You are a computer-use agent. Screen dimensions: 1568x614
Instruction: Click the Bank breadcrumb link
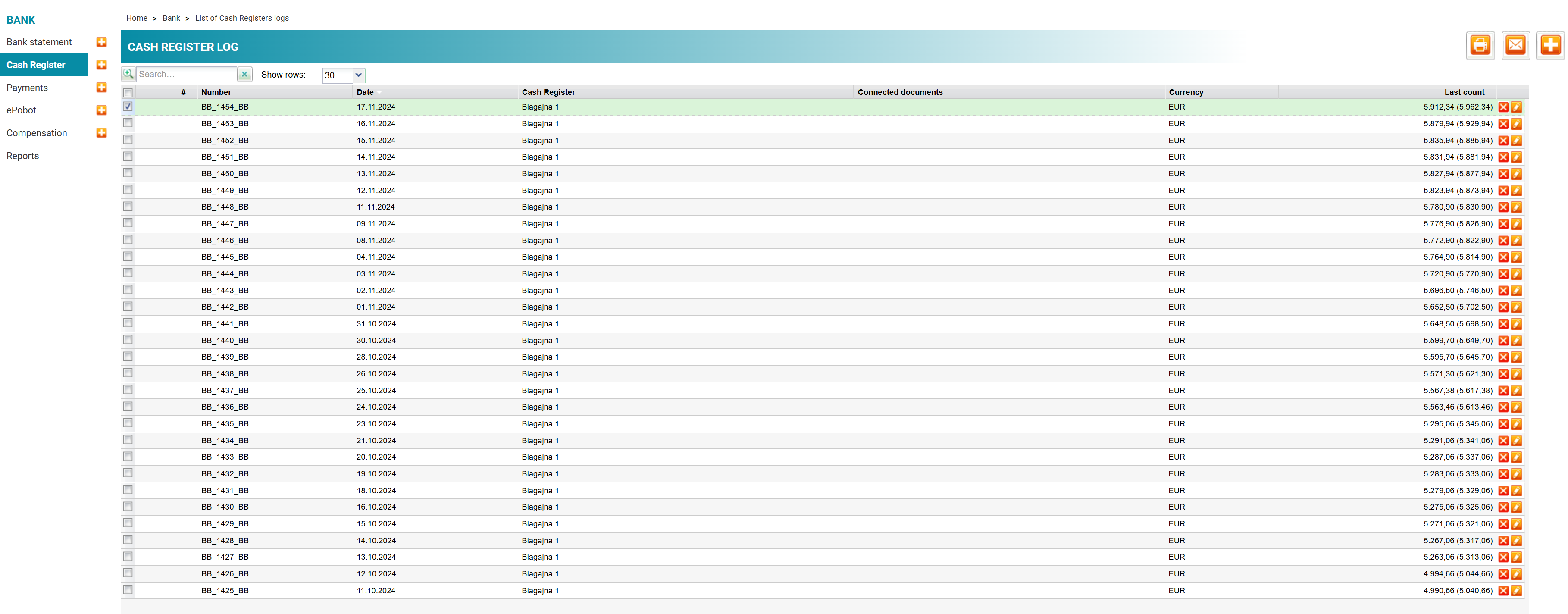171,18
